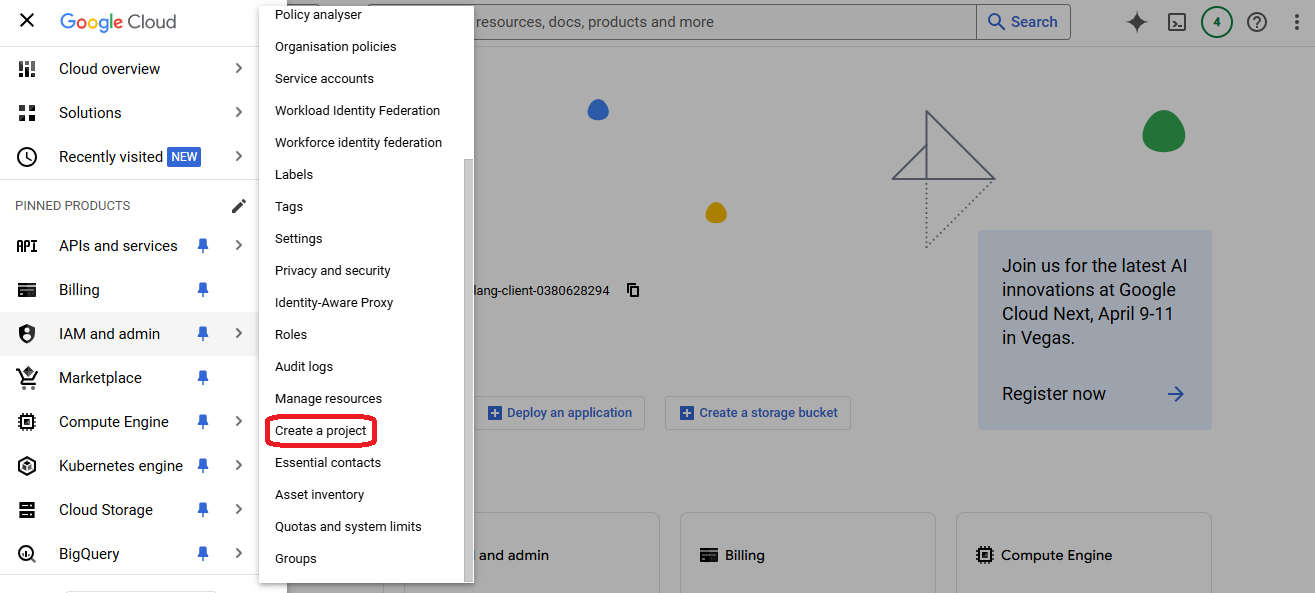Choose Service accounts from the submenu
The height and width of the screenshot is (593, 1315).
(324, 79)
